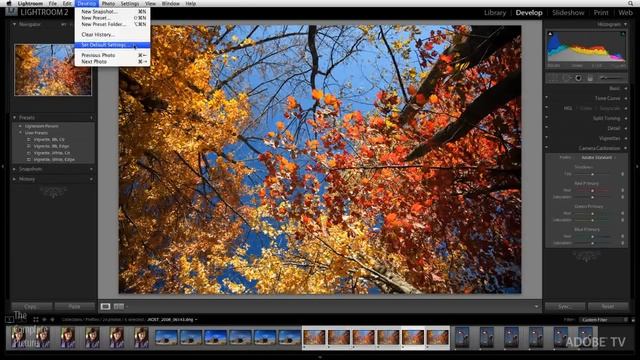Open the Photo menu
Viewport: 640px width, 360px height.
[108, 3]
